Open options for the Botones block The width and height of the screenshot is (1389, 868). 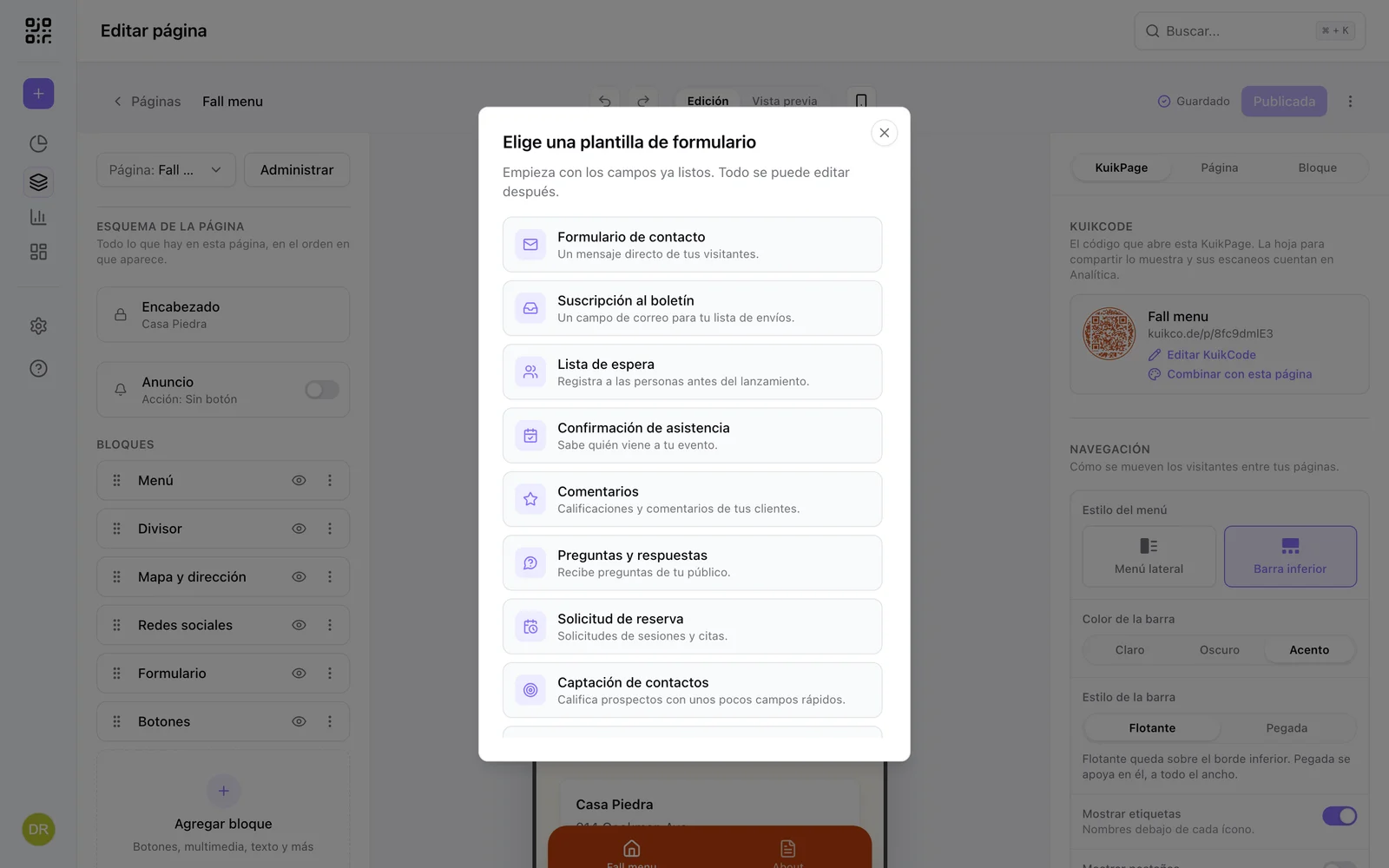(x=330, y=721)
